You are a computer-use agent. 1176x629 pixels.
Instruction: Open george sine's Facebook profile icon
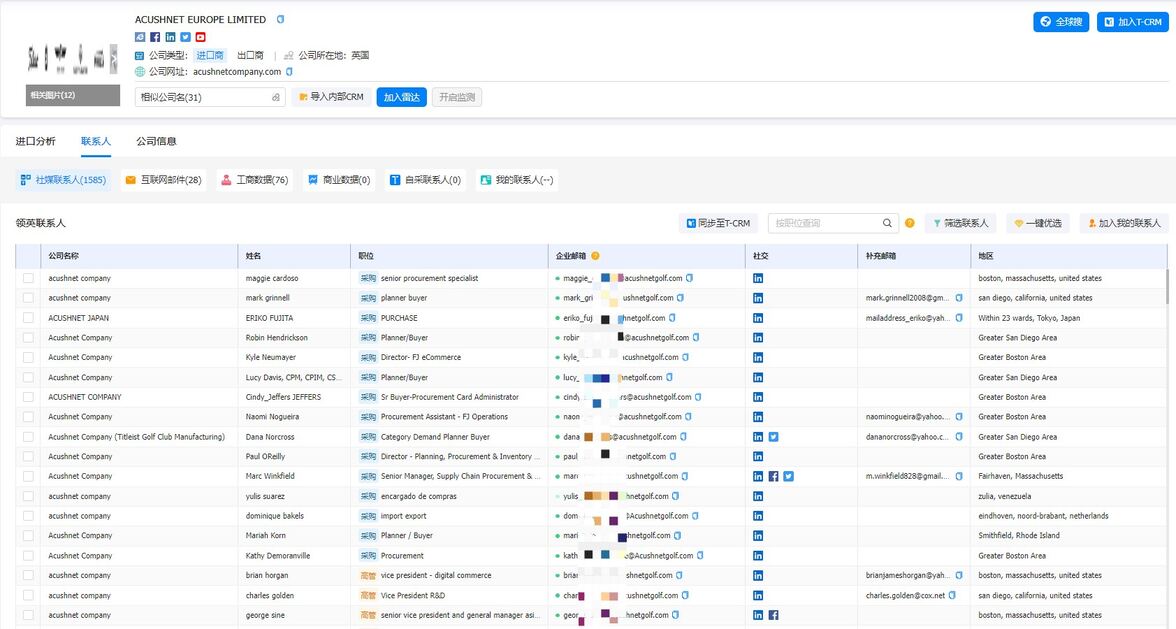click(773, 616)
